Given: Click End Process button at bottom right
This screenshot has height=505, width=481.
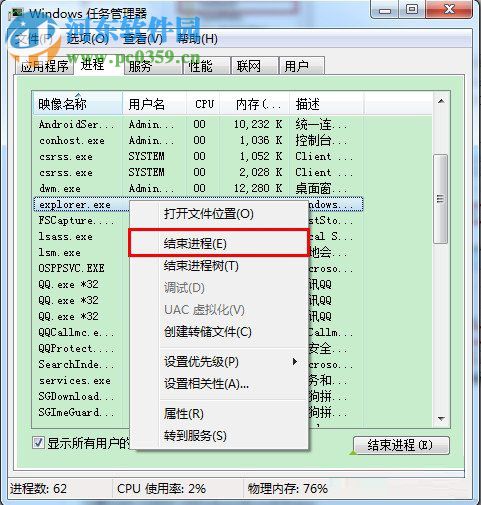Looking at the screenshot, I should point(401,445).
